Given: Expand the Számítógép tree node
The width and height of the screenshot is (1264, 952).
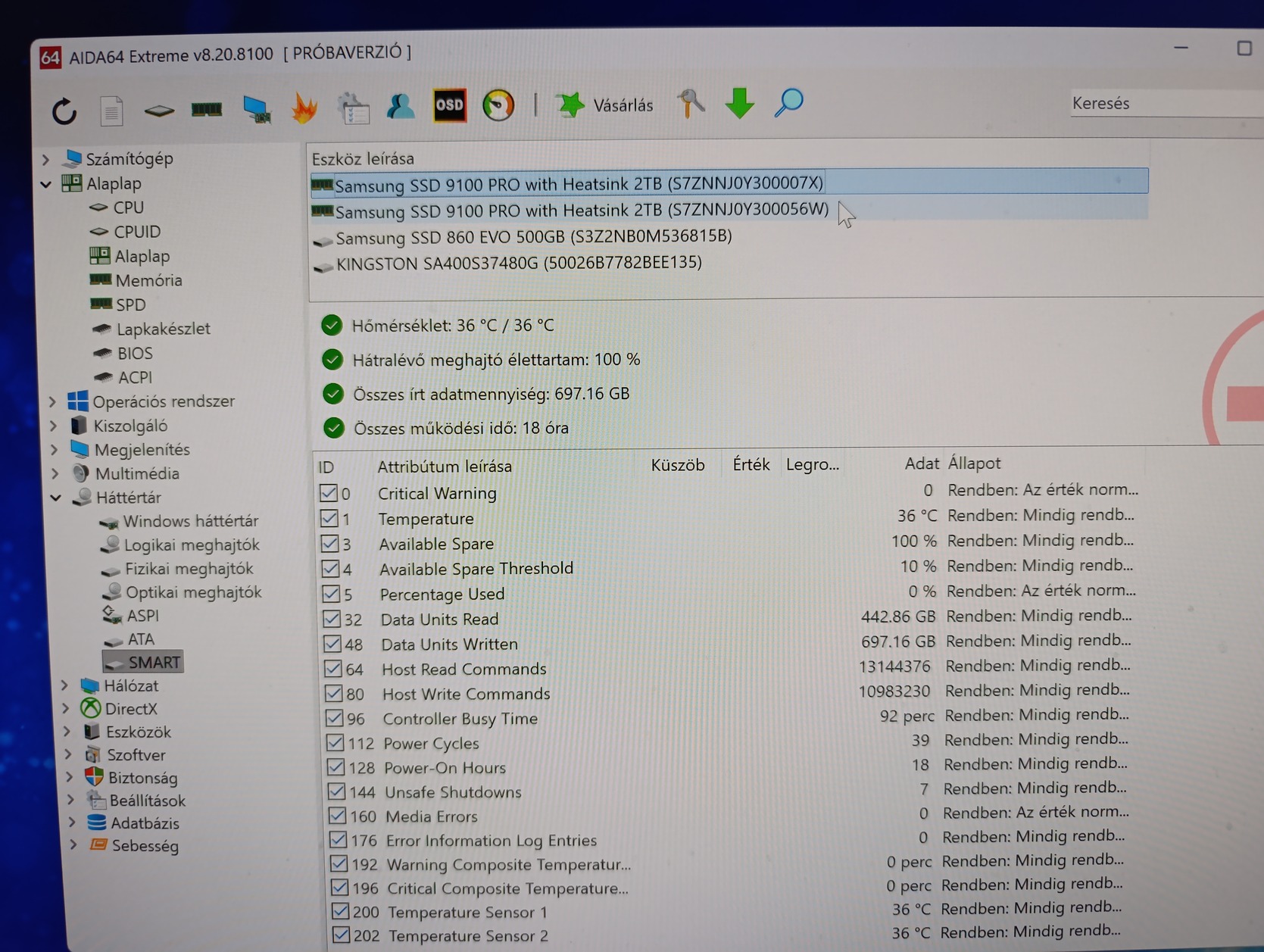Looking at the screenshot, I should (x=46, y=159).
